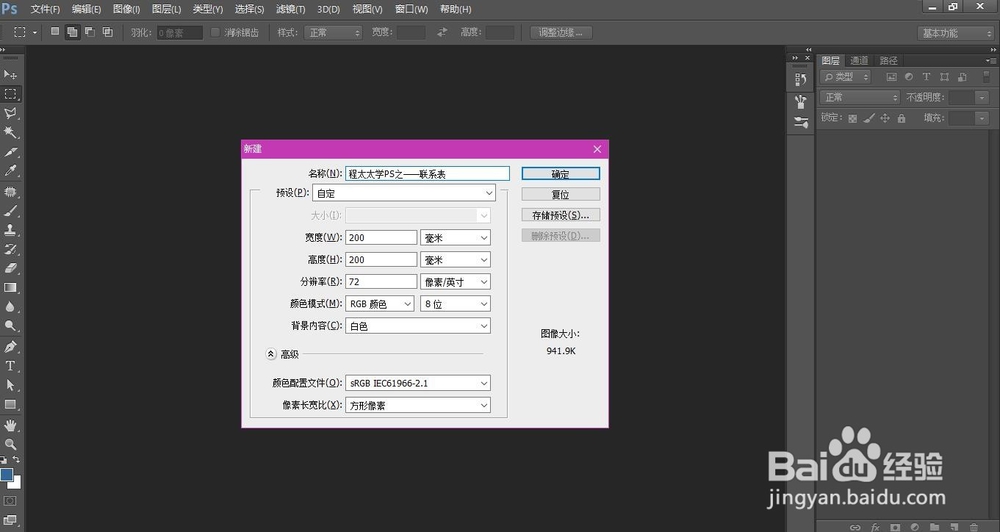
Task: Collapse the 高级 advanced section
Action: coord(271,353)
